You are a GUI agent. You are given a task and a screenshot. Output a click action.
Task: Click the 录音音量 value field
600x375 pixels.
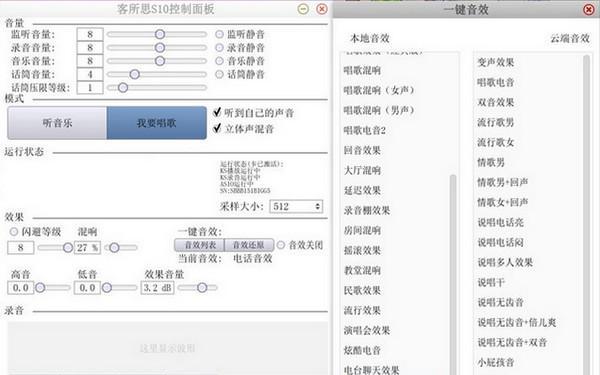click(90, 47)
